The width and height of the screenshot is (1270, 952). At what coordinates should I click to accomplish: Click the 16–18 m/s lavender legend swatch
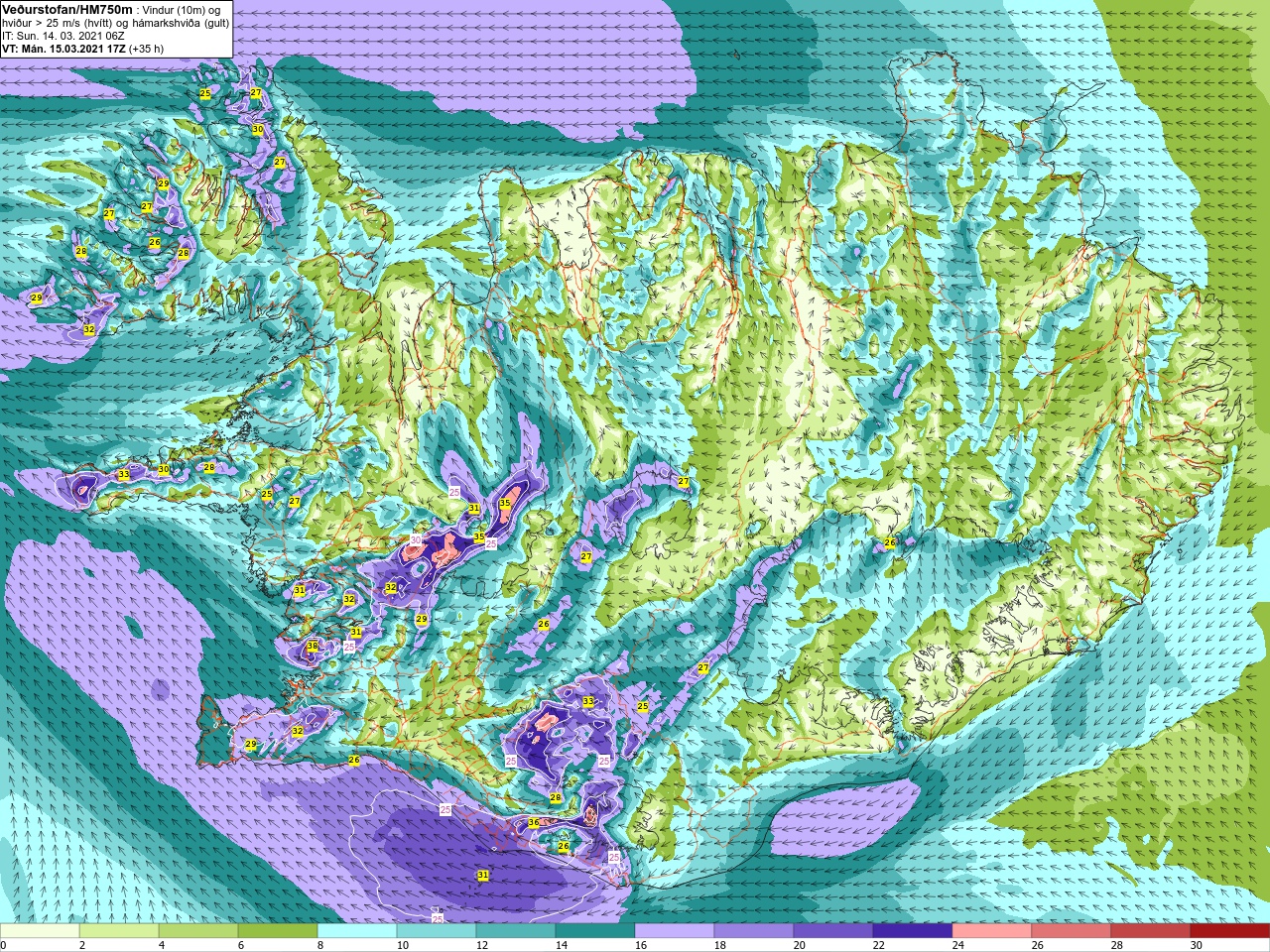coord(675,931)
